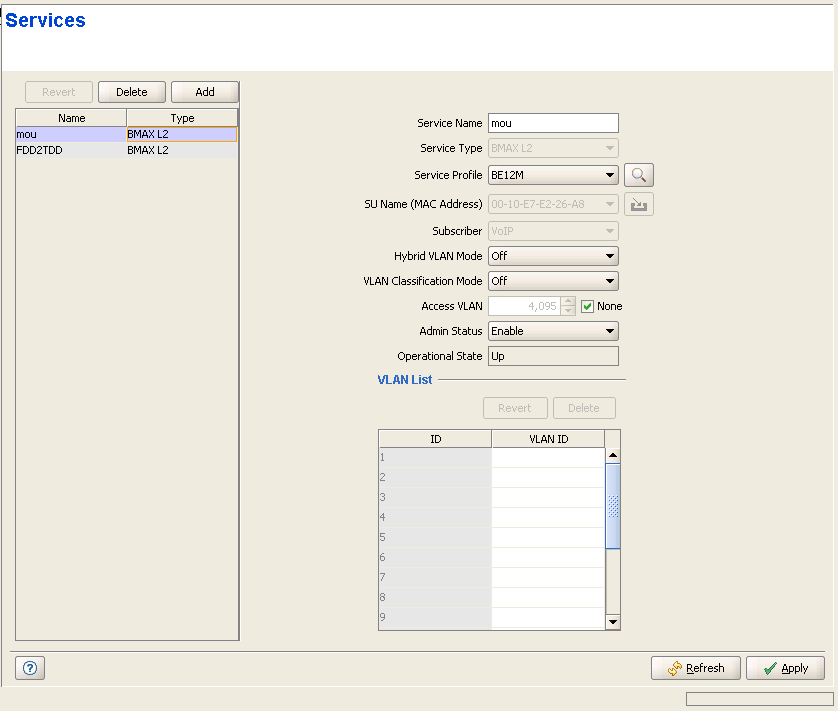Uncheck the None checkbox for Access VLAN
Image resolution: width=838 pixels, height=711 pixels.
(588, 306)
